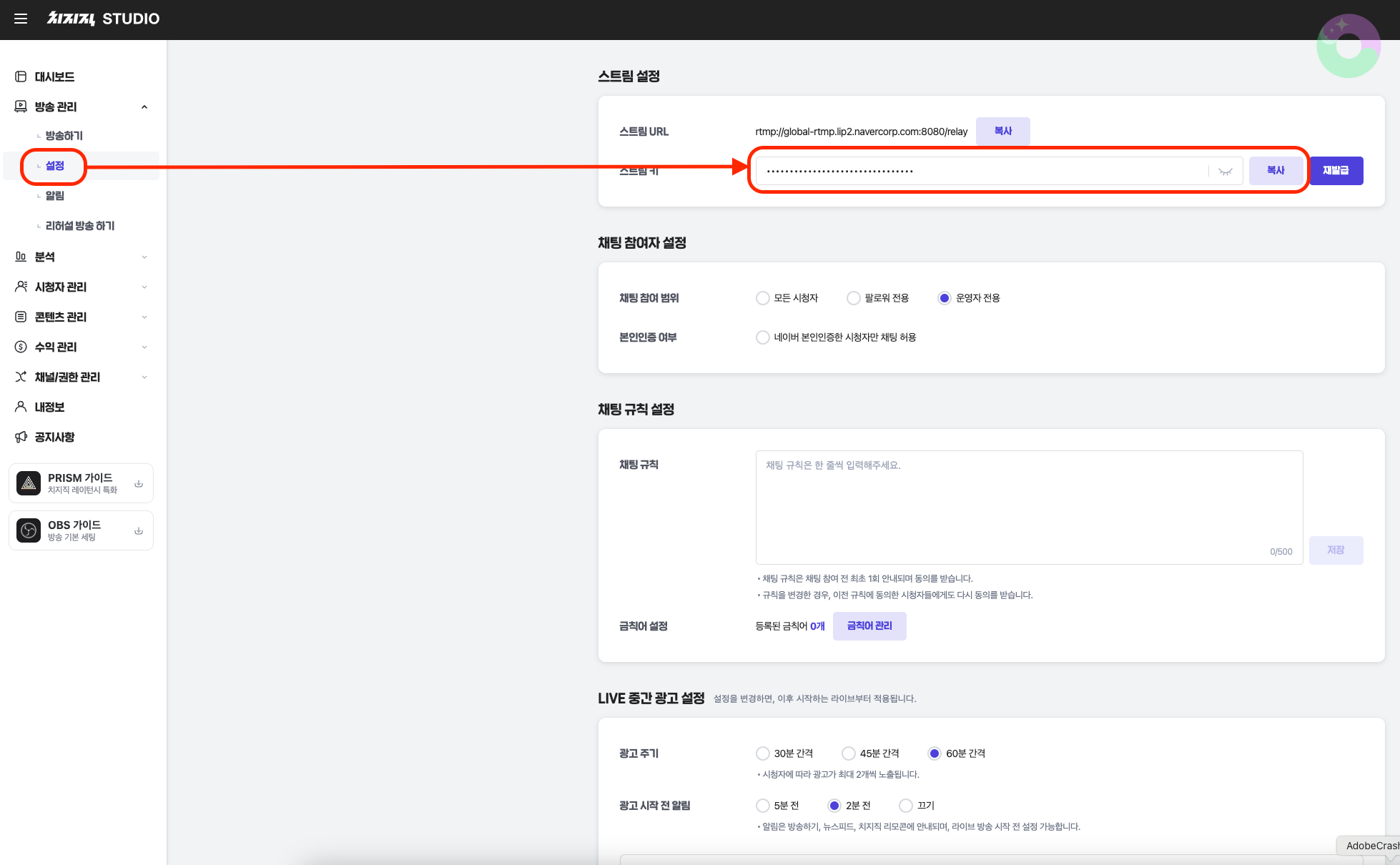Select 모든 시청자 chat range option

[x=763, y=298]
